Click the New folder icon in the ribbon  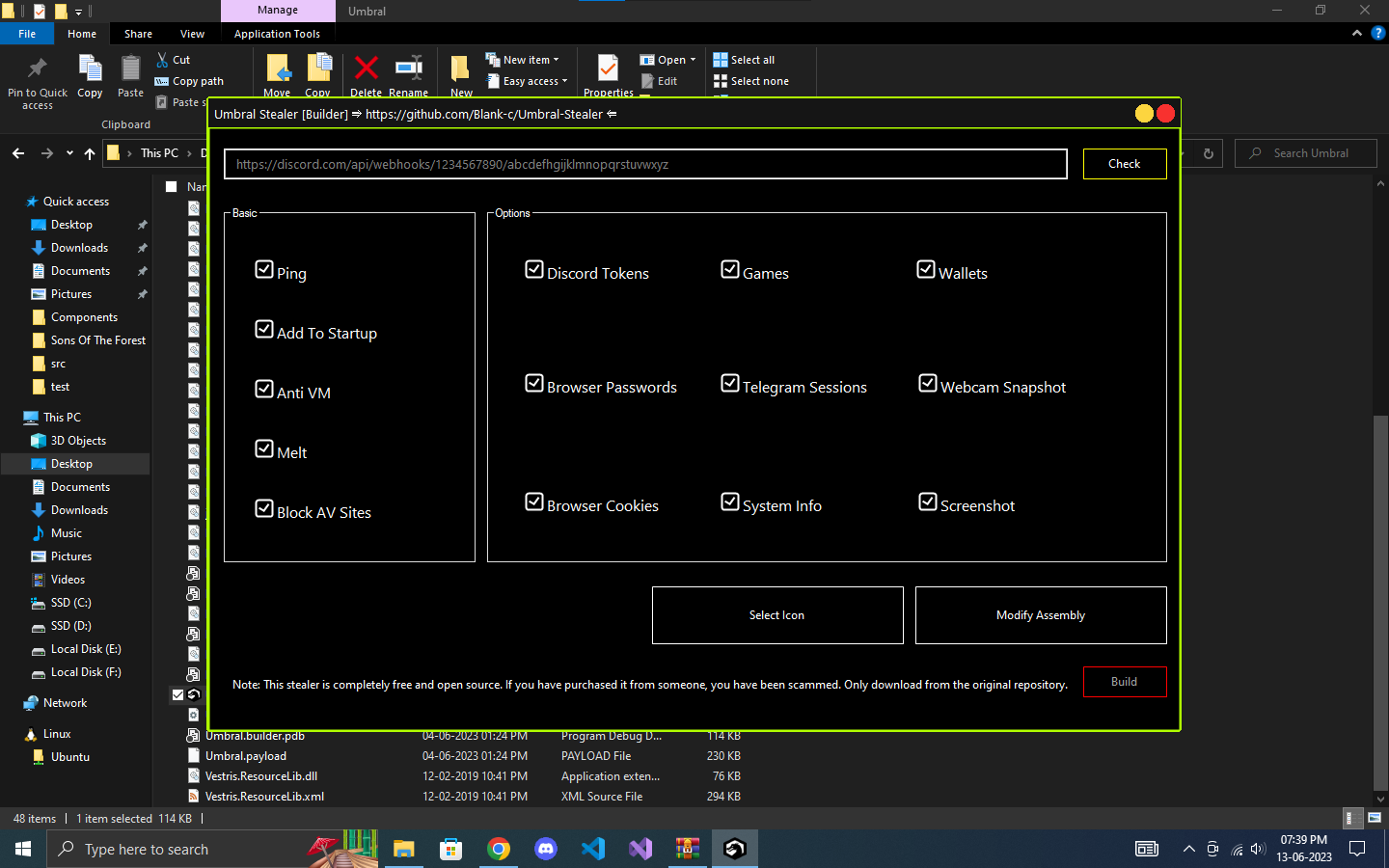click(460, 70)
